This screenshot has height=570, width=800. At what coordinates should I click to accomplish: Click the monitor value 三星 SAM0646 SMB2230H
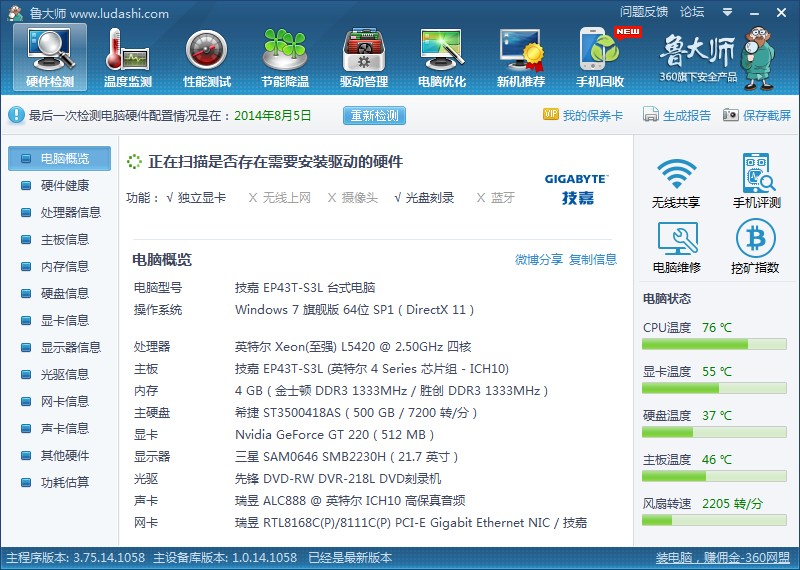tap(346, 457)
